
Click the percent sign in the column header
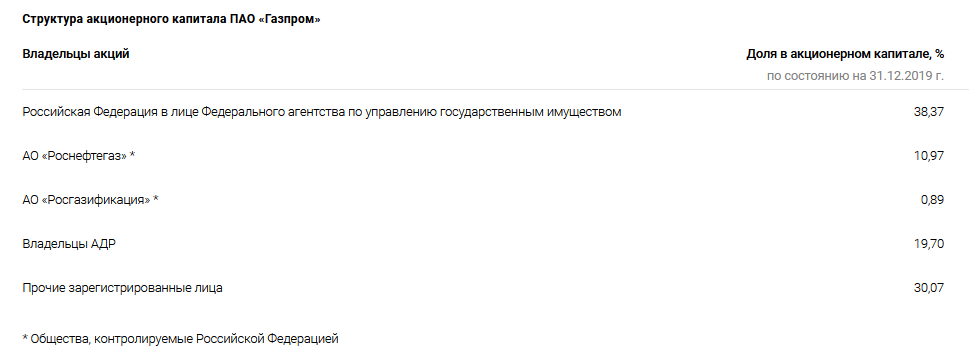point(939,54)
